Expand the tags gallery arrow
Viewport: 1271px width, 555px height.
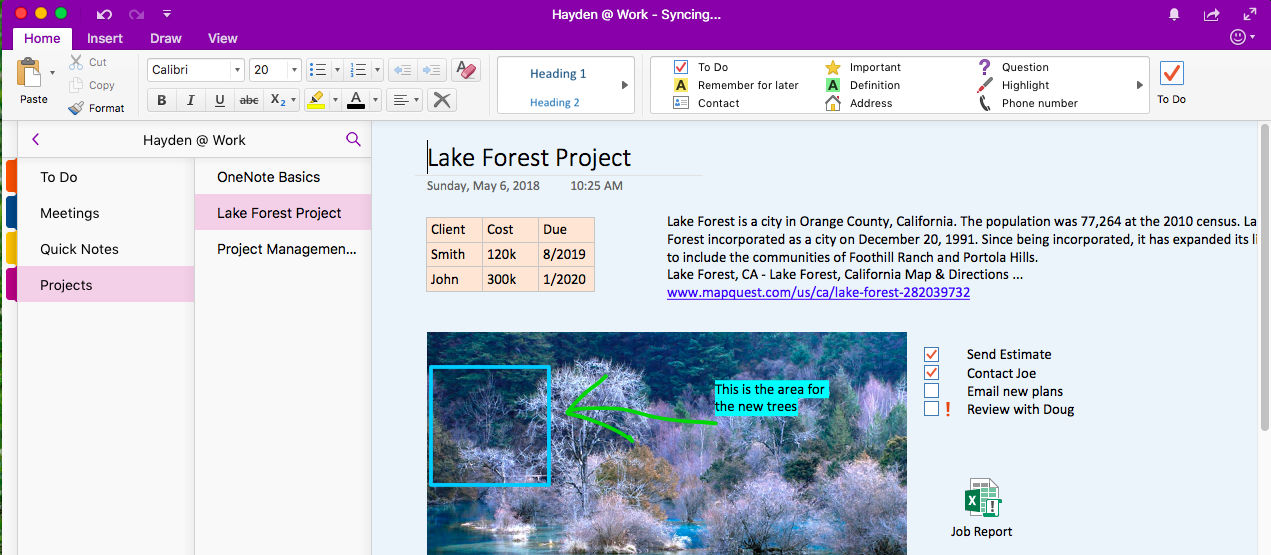coord(1140,85)
